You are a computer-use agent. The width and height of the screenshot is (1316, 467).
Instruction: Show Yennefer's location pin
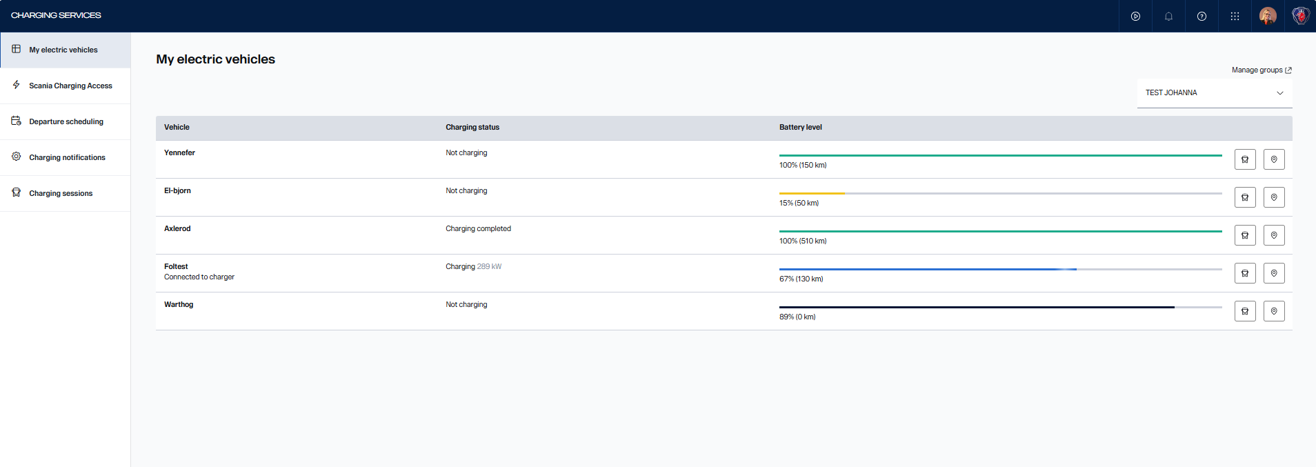1274,159
